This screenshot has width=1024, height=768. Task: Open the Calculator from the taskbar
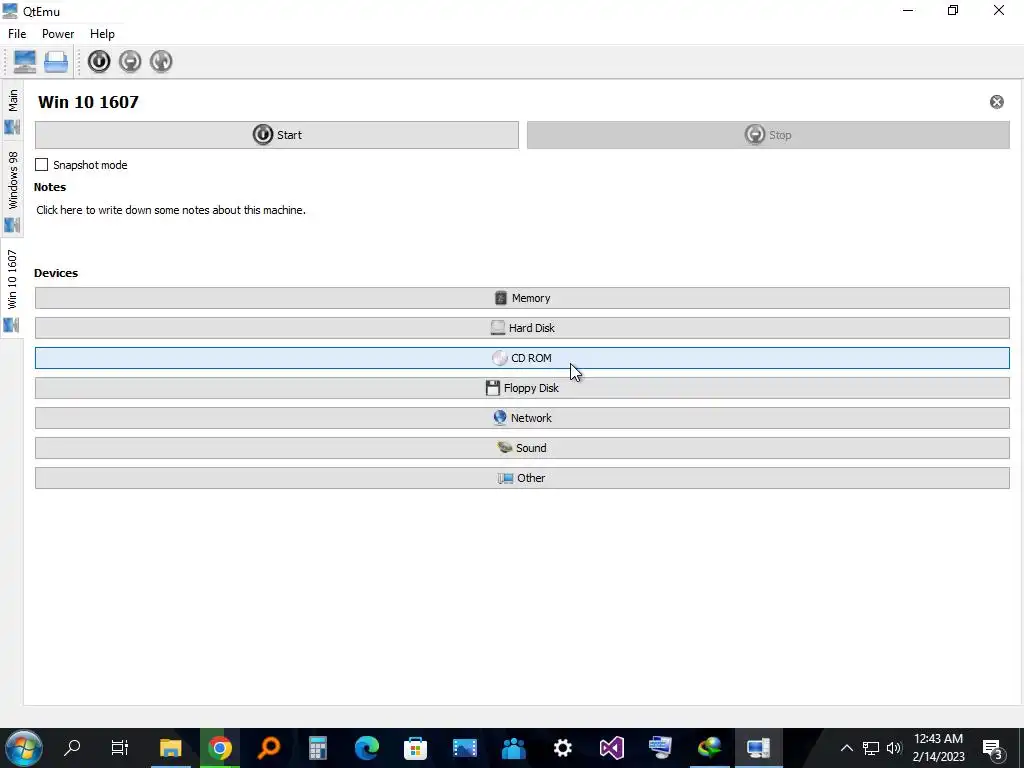318,748
